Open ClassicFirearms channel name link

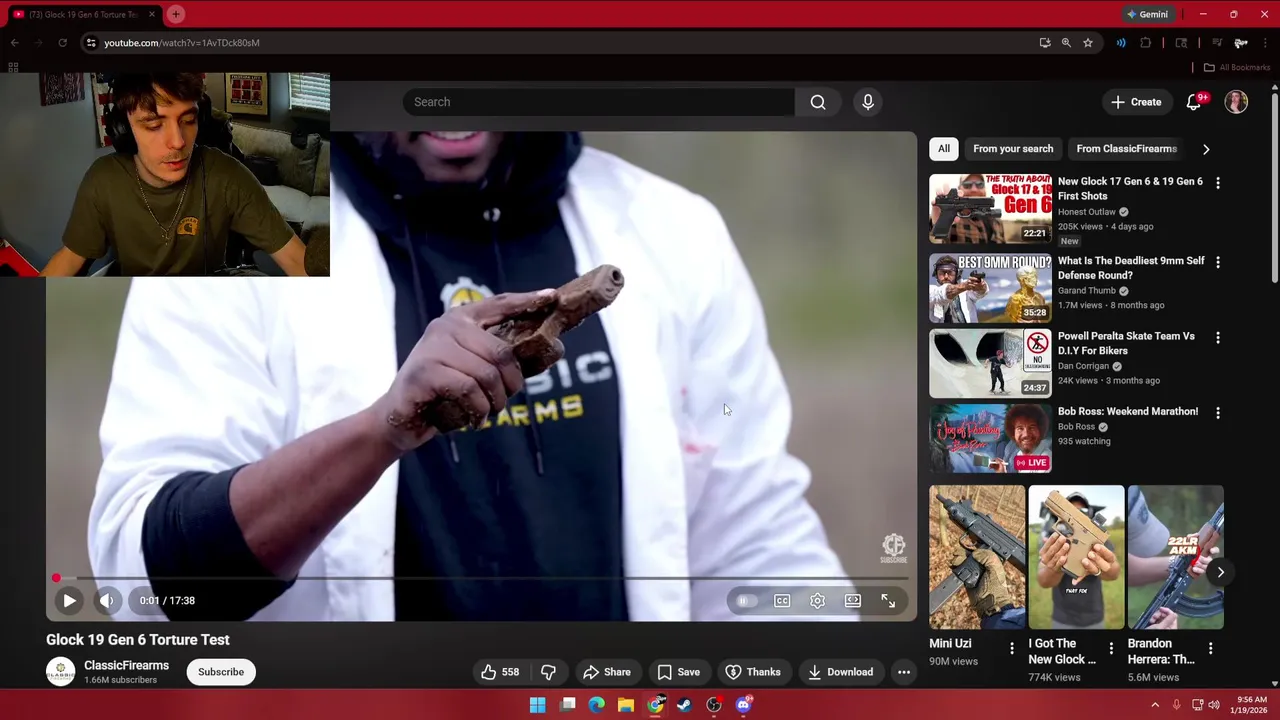126,666
